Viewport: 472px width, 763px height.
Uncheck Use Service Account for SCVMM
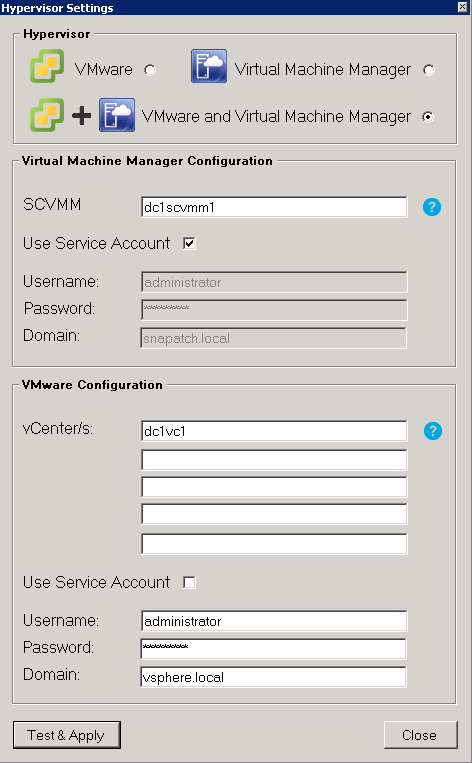coord(189,243)
